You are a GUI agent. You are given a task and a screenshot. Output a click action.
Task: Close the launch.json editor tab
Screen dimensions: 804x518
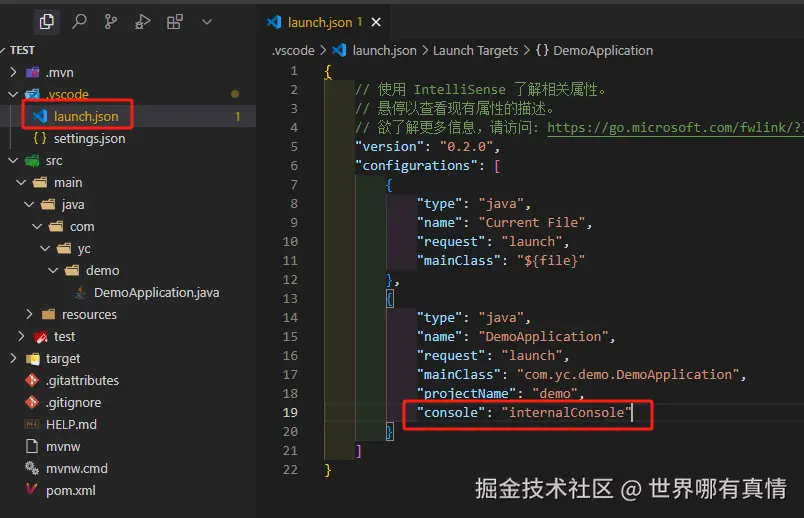(376, 22)
